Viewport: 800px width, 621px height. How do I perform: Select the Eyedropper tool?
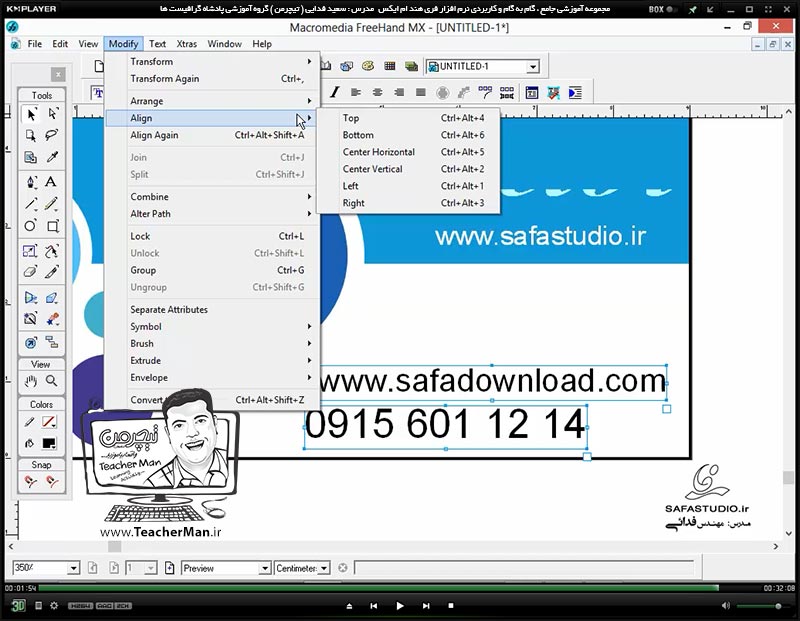(52, 157)
